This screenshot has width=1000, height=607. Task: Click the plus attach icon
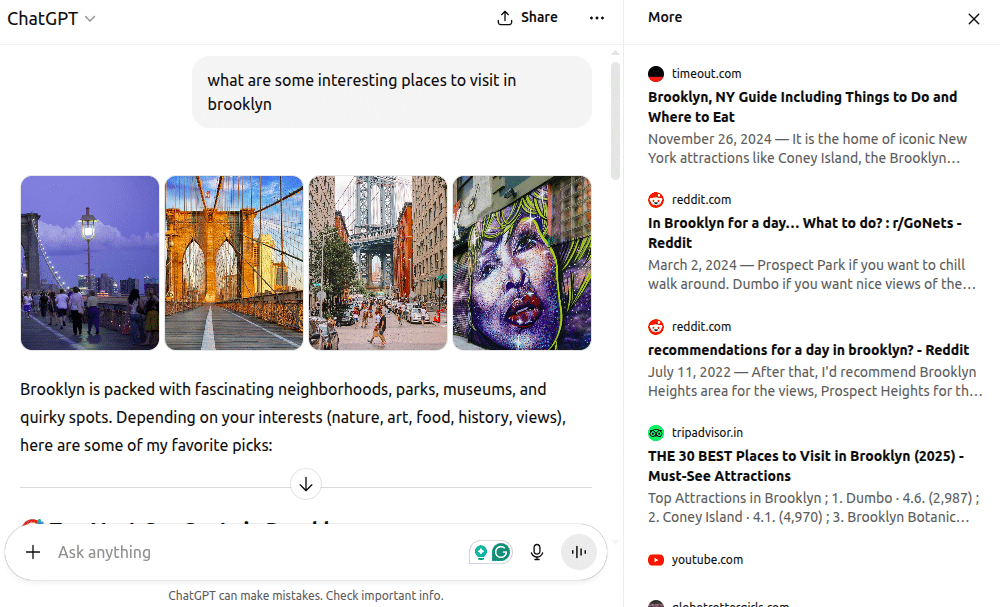[33, 552]
